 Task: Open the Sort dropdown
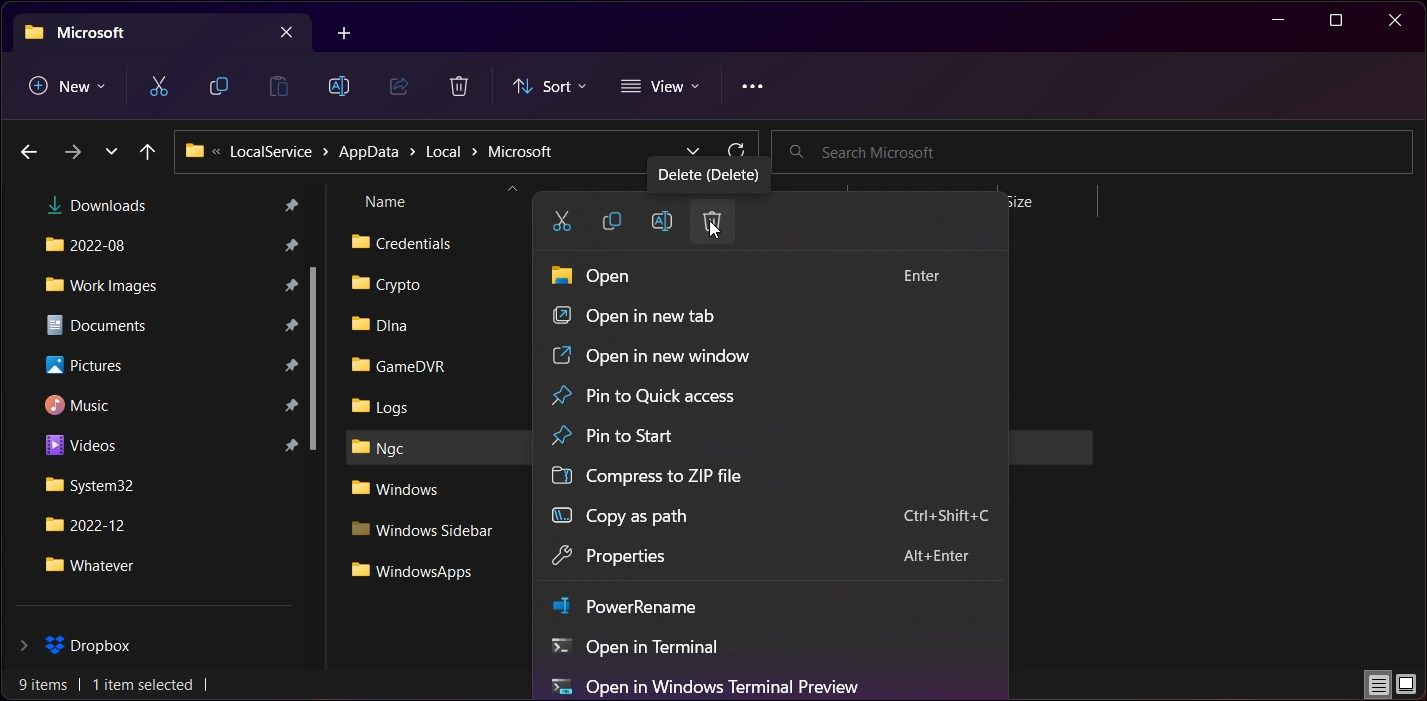coord(549,87)
